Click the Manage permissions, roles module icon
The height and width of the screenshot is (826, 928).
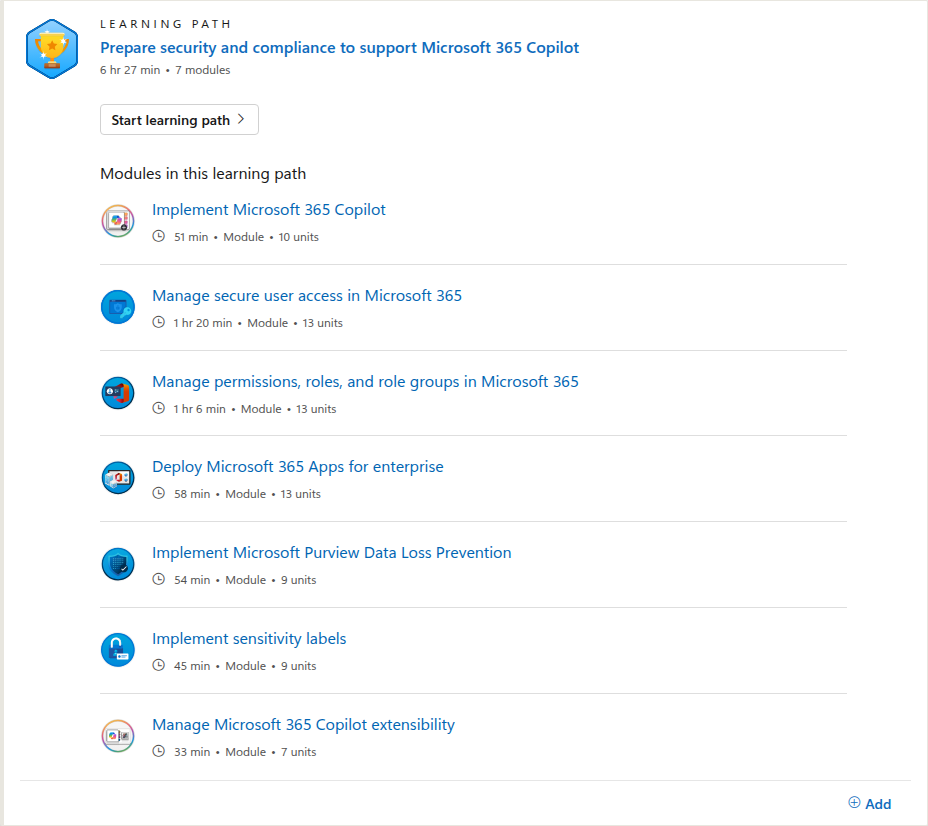(118, 393)
